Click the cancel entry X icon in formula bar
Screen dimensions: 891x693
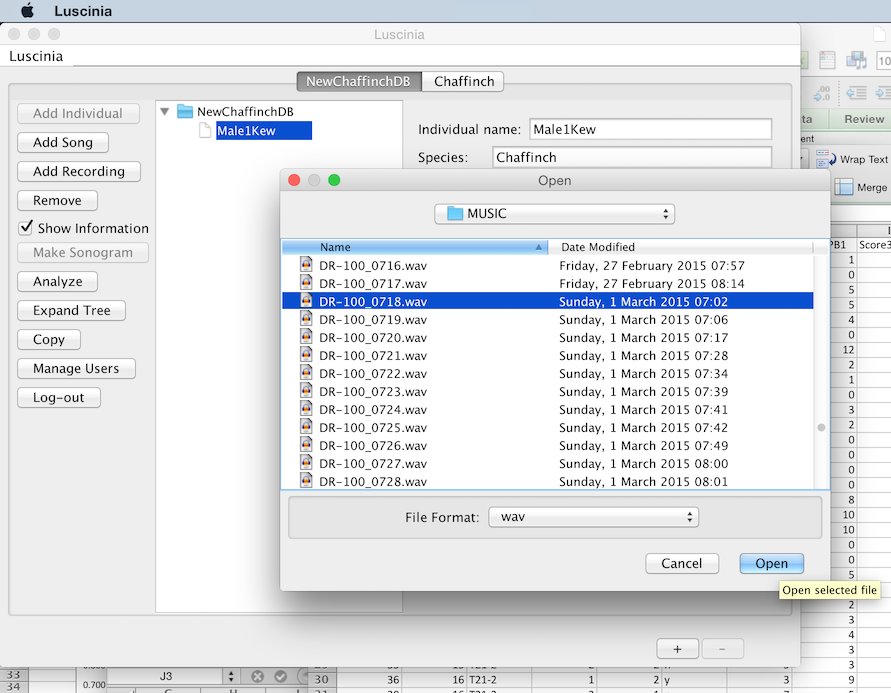click(257, 676)
